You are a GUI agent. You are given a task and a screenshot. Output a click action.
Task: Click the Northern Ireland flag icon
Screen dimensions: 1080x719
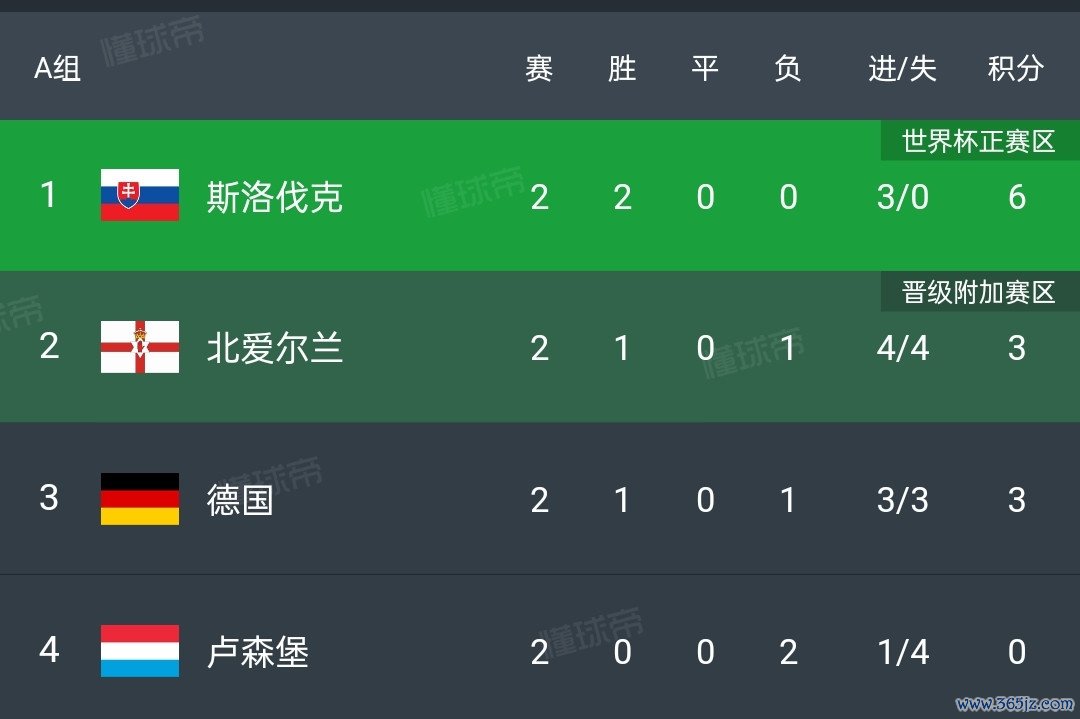[x=140, y=347]
